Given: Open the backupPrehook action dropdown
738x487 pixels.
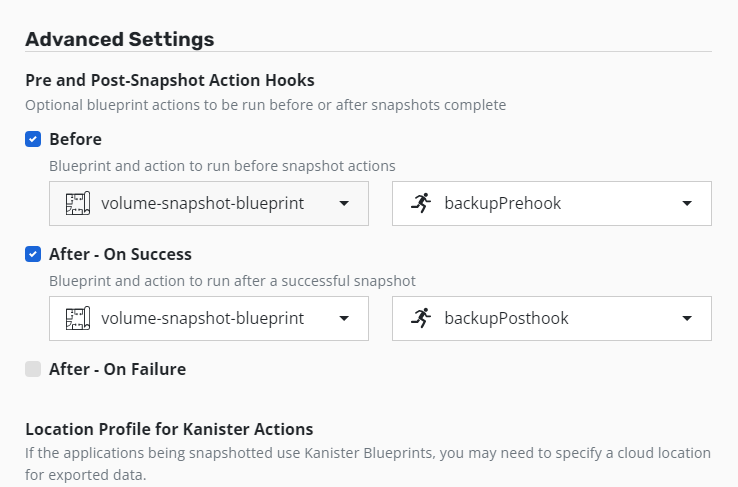Looking at the screenshot, I should (x=552, y=203).
